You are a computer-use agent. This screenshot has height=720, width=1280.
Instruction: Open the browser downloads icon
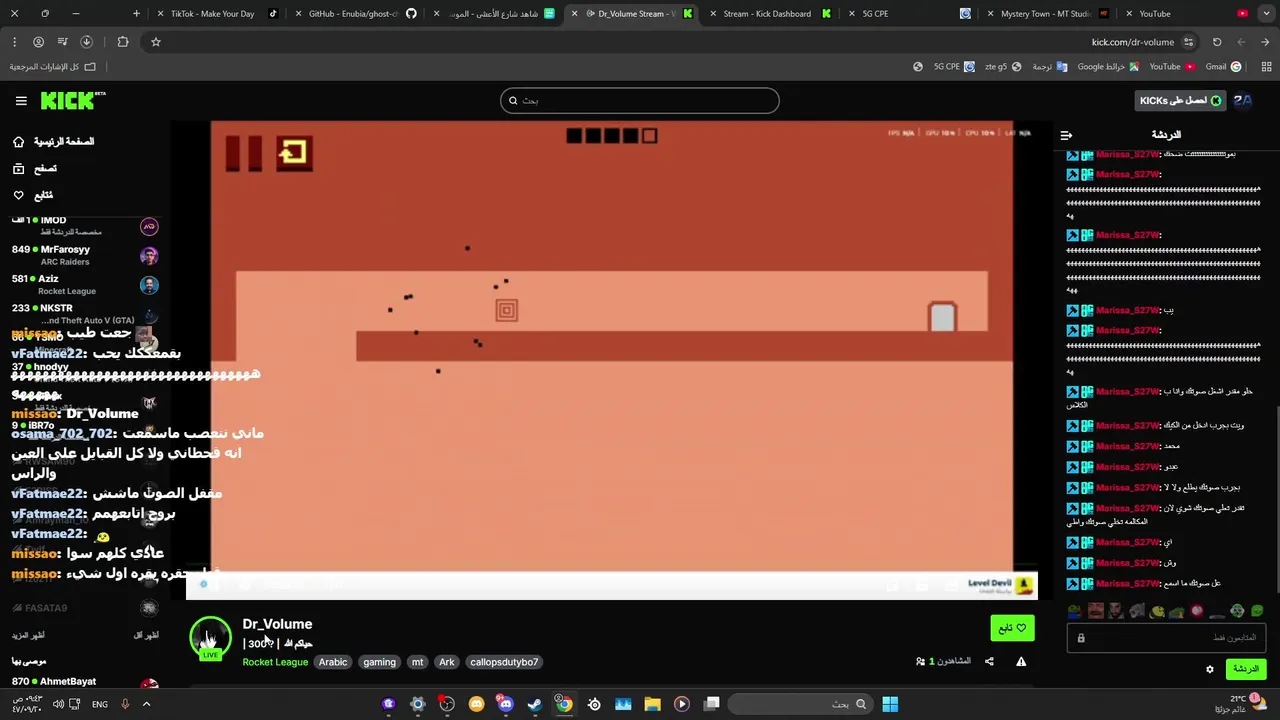[86, 42]
